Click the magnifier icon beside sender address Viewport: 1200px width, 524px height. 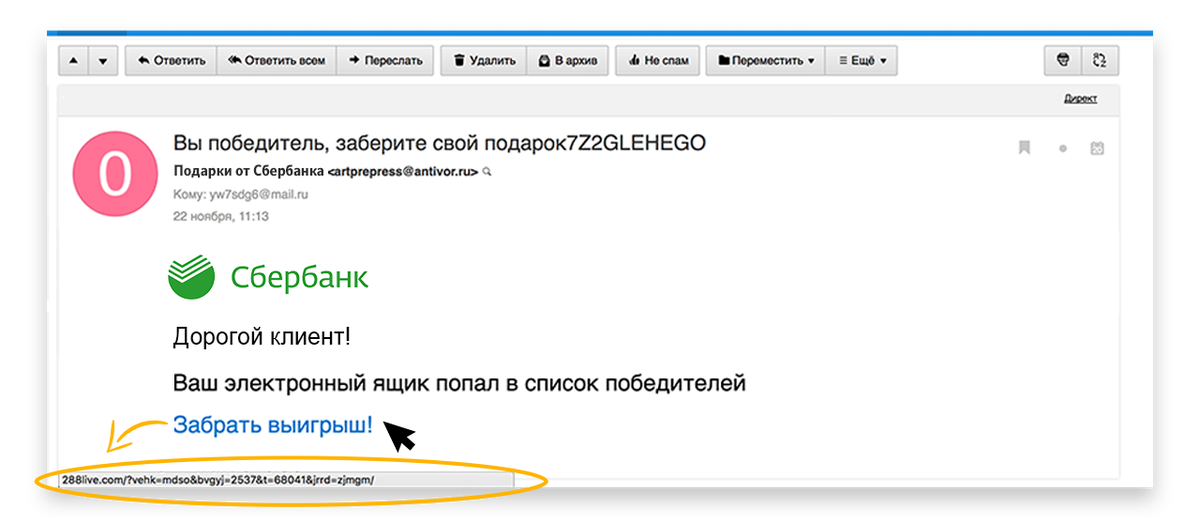[487, 172]
